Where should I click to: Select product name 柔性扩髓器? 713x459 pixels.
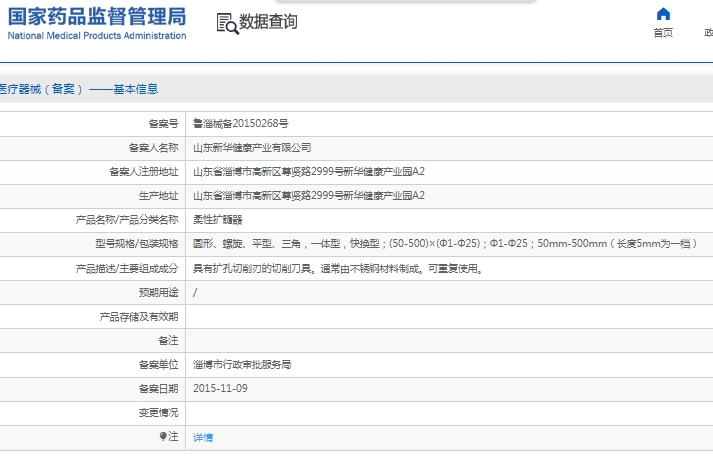coord(218,220)
